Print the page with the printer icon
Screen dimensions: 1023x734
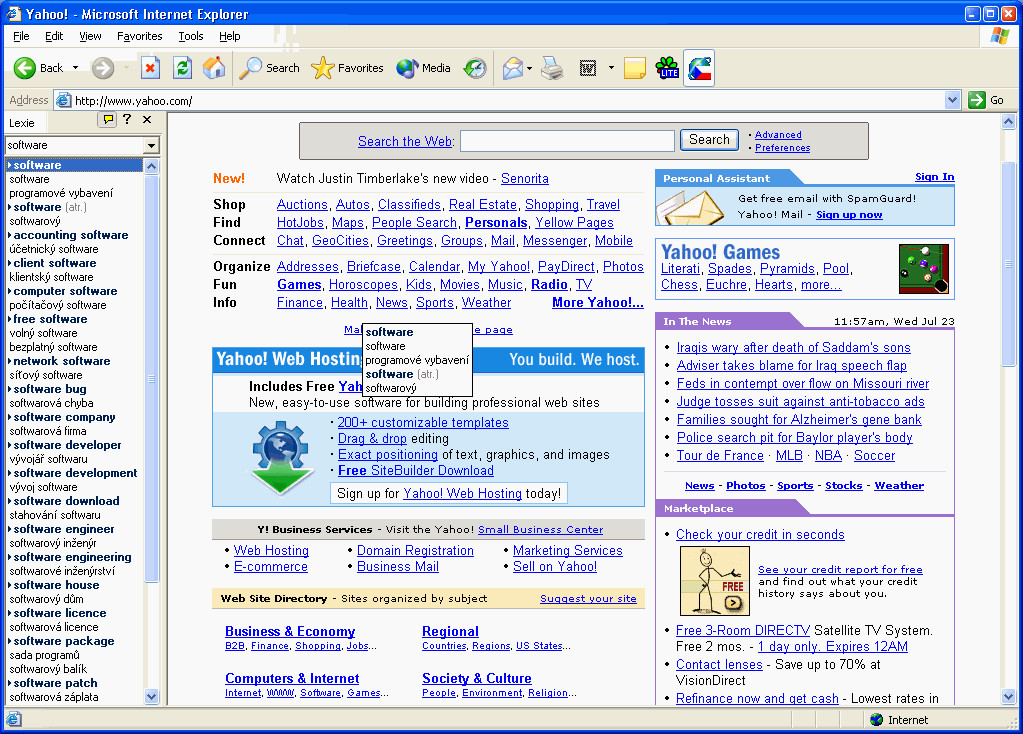[552, 68]
